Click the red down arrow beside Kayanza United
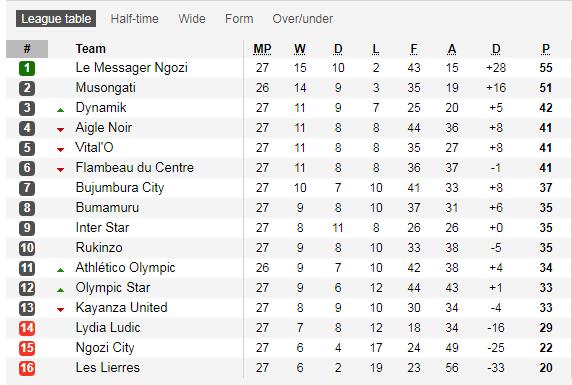 (x=61, y=310)
